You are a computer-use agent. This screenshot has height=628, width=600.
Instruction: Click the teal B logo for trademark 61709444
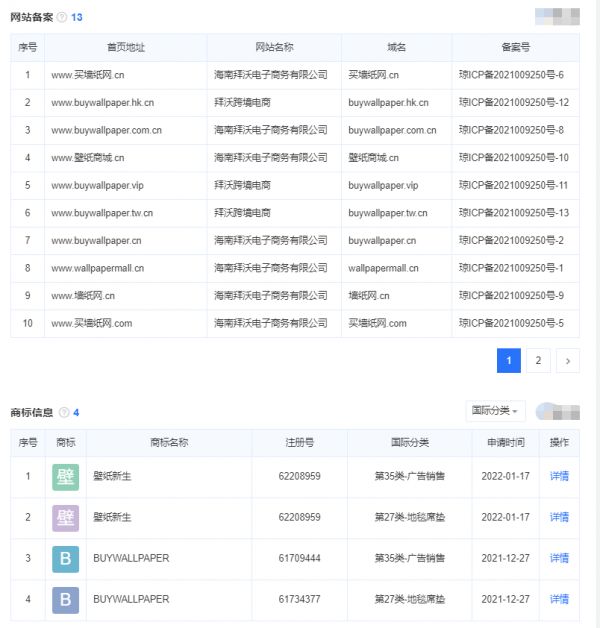point(65,558)
